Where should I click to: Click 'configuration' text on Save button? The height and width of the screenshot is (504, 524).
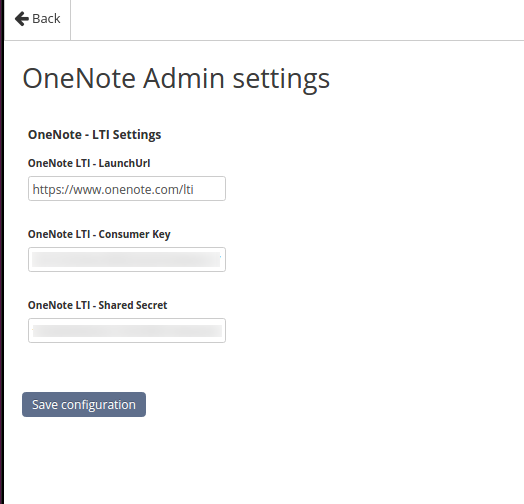[98, 405]
